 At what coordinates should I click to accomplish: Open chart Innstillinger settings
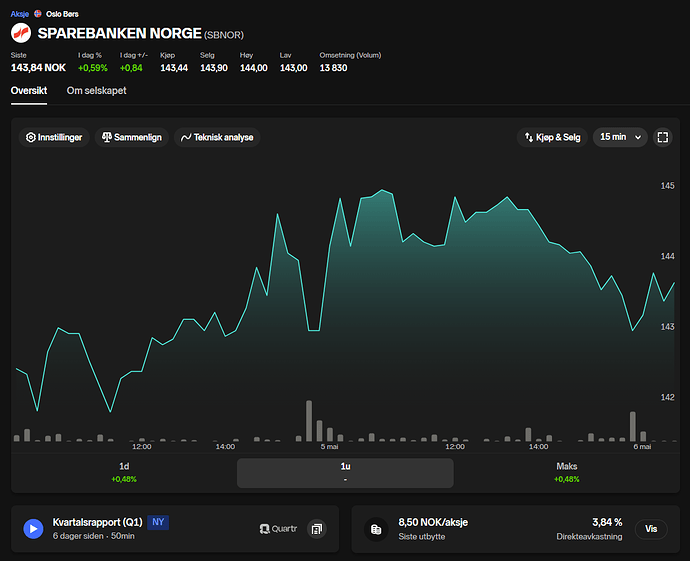(x=54, y=137)
